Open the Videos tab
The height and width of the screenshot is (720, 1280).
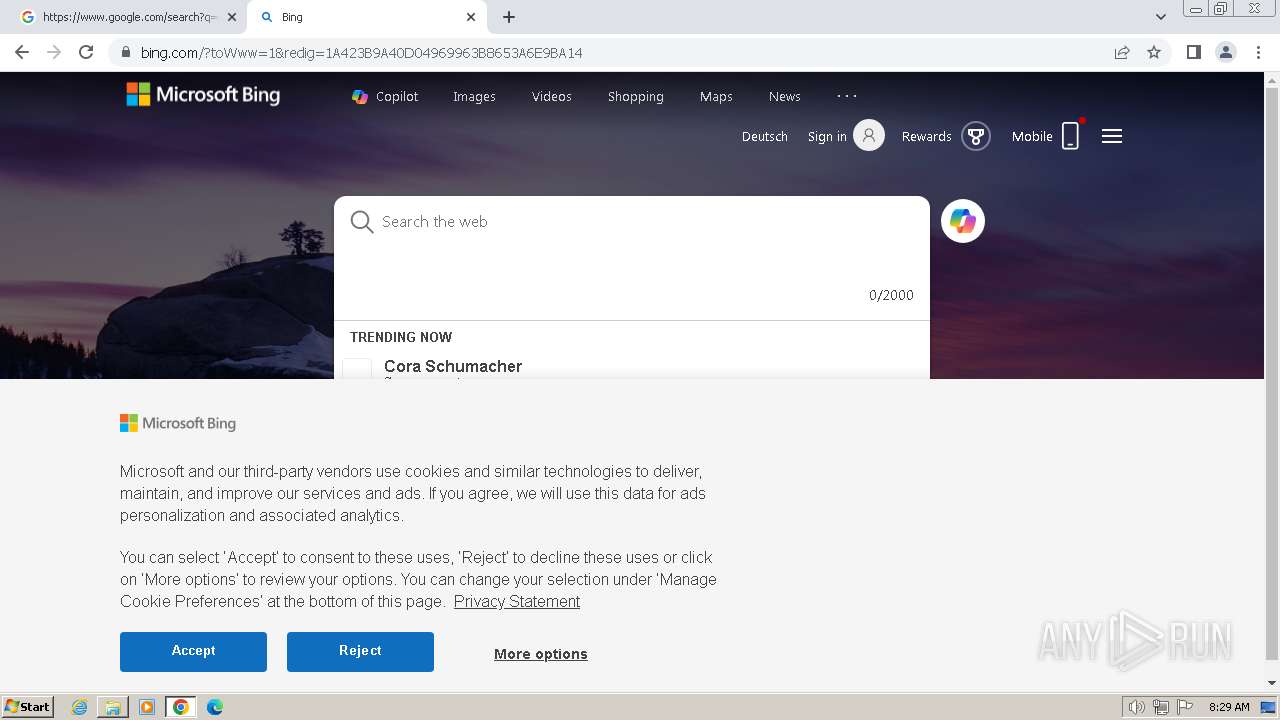(552, 97)
